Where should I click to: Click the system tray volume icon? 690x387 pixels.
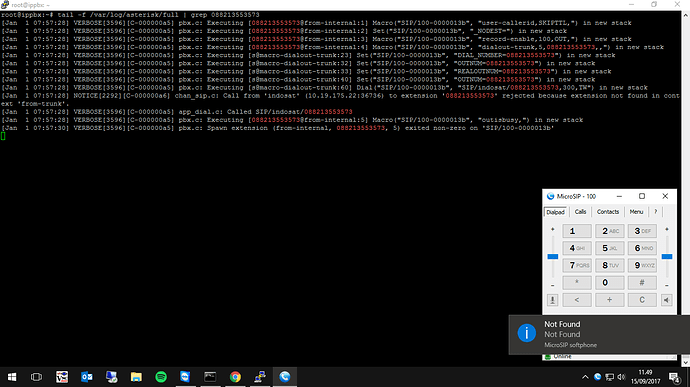621,377
